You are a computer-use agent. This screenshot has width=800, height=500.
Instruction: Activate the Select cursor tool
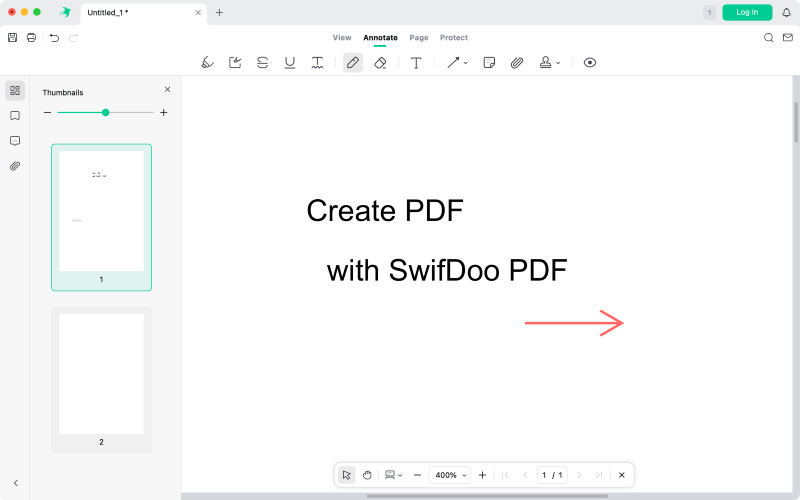coord(346,475)
